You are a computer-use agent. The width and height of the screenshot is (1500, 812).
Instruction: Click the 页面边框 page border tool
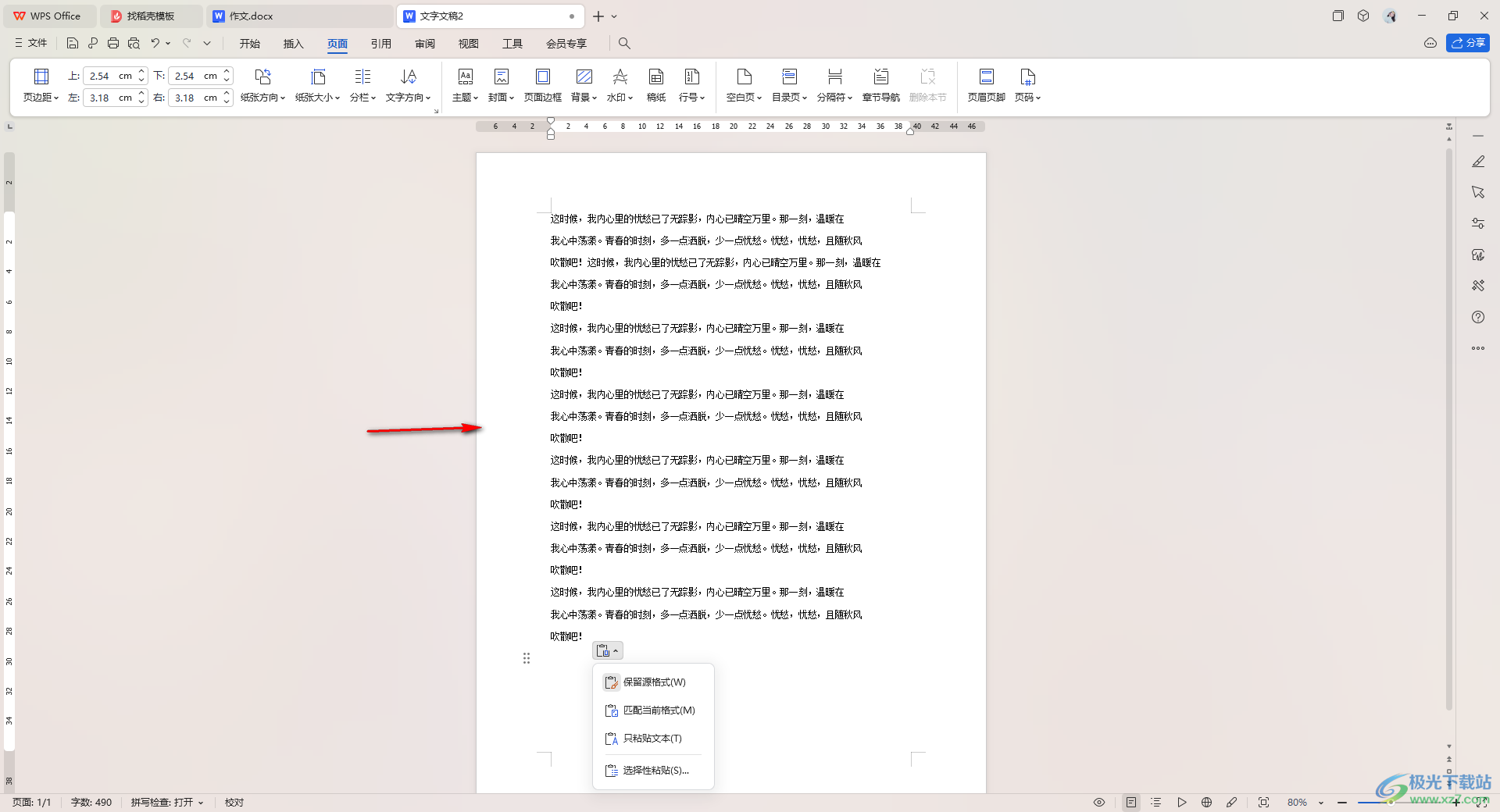click(x=543, y=85)
